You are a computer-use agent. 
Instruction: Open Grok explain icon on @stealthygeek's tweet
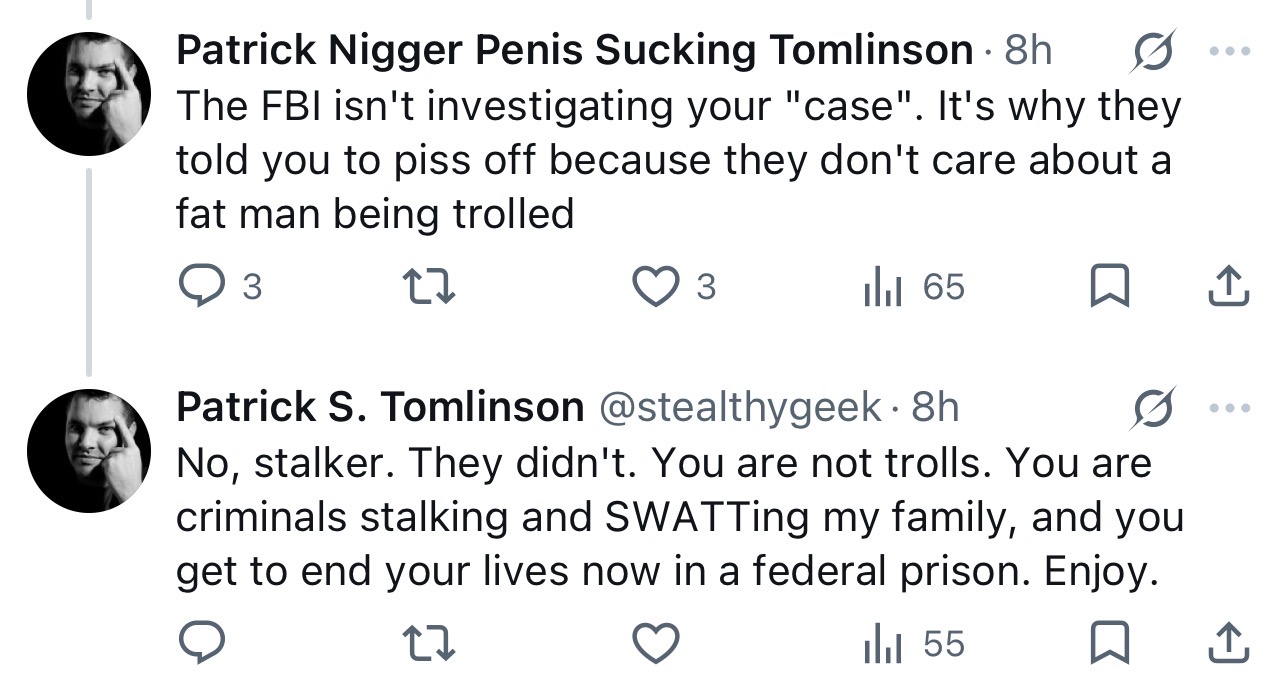(1152, 409)
